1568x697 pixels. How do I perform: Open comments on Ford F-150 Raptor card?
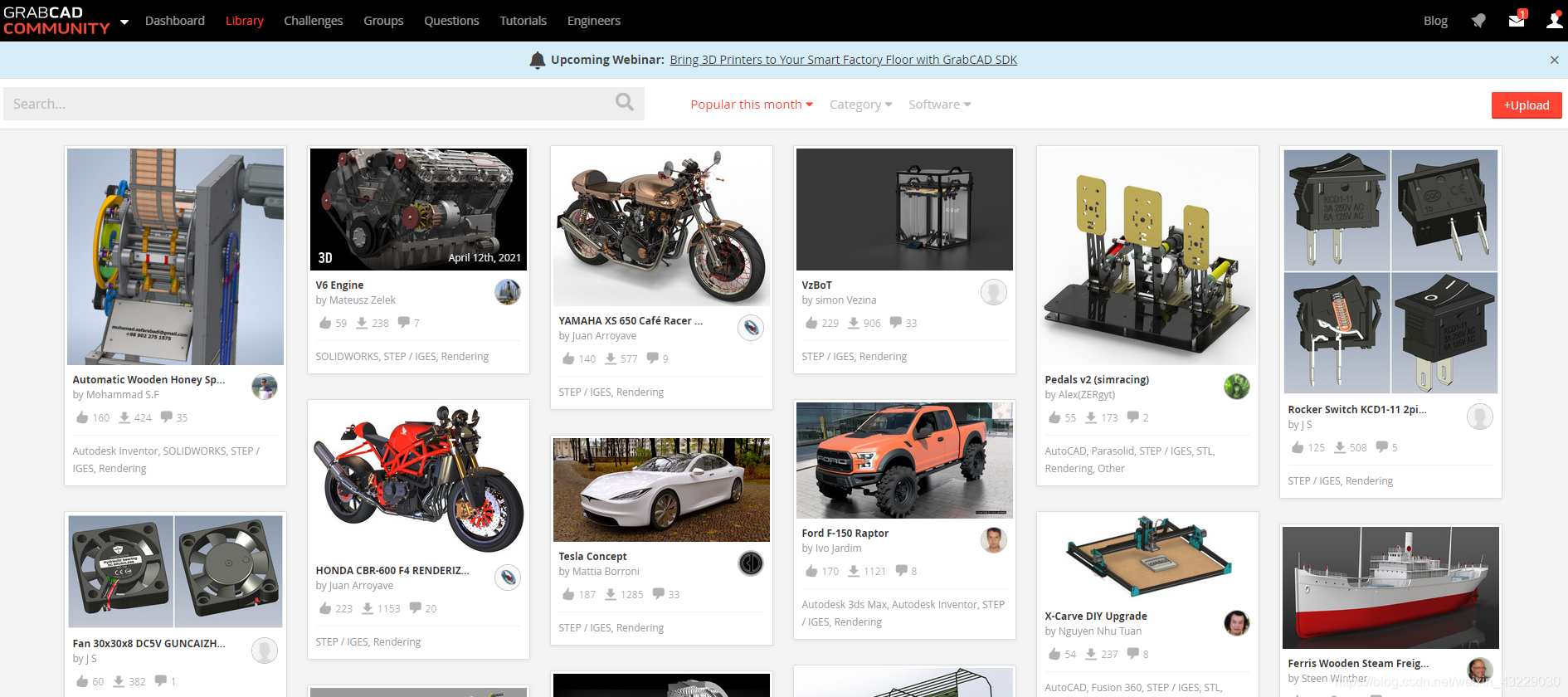click(x=901, y=570)
